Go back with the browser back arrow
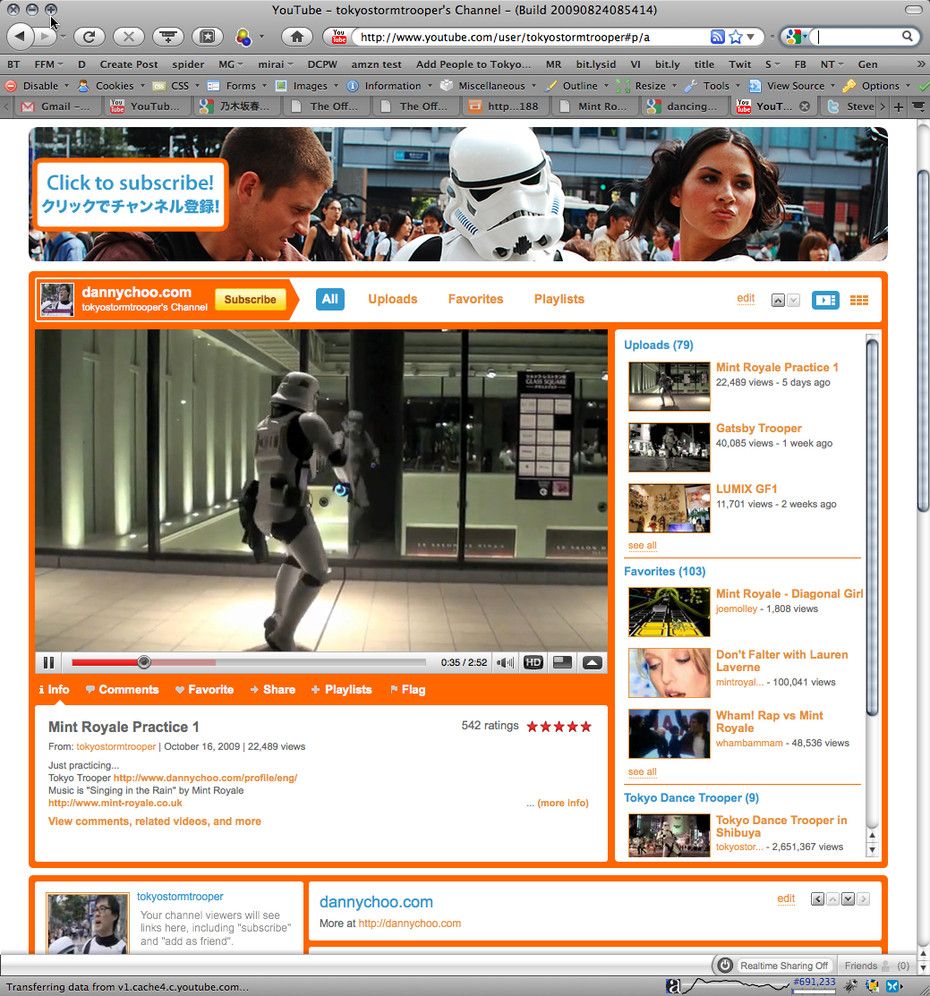Image resolution: width=930 pixels, height=996 pixels. pos(20,37)
